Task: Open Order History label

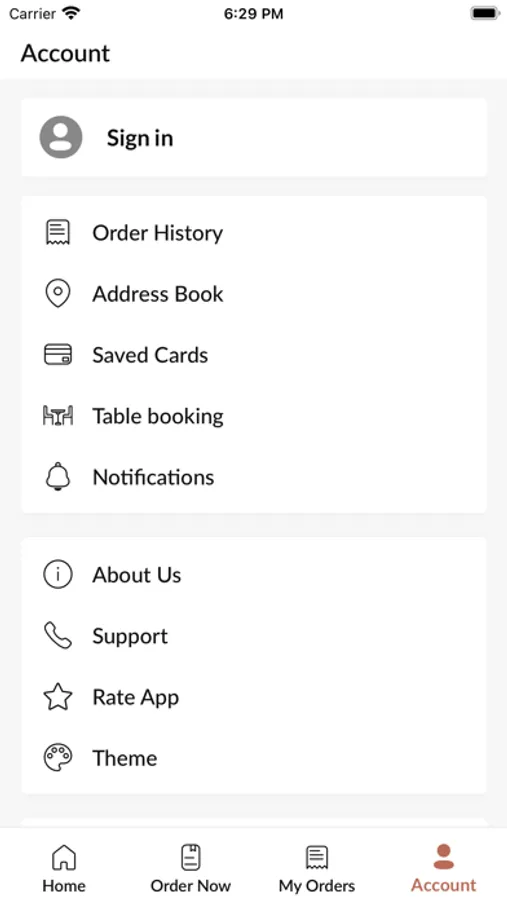Action: tap(158, 233)
